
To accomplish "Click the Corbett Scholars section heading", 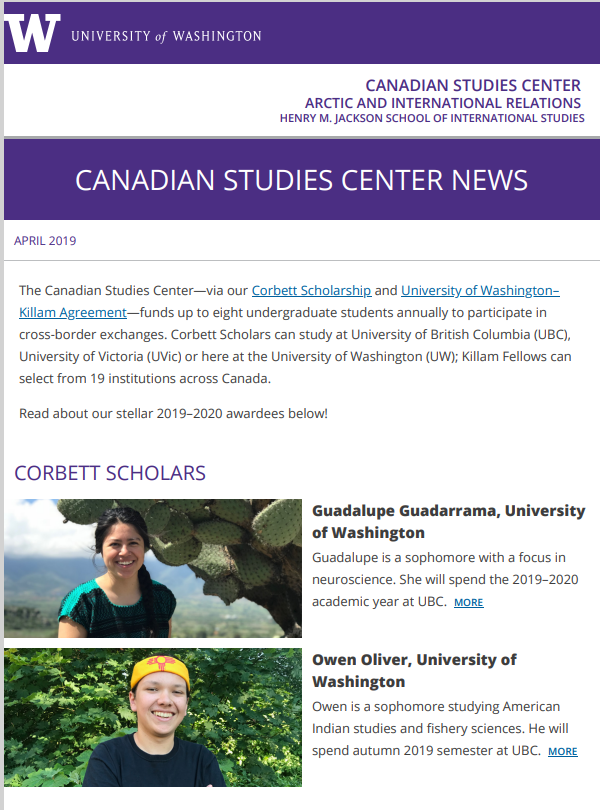I will pyautogui.click(x=110, y=473).
